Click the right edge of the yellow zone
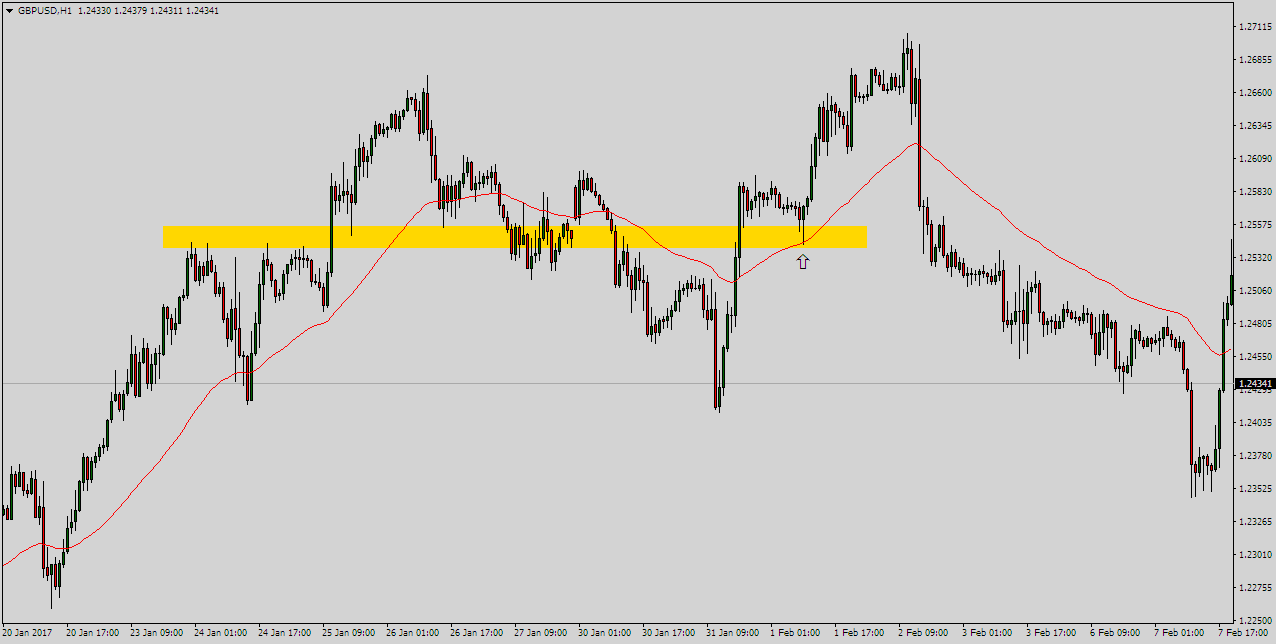 click(x=864, y=236)
